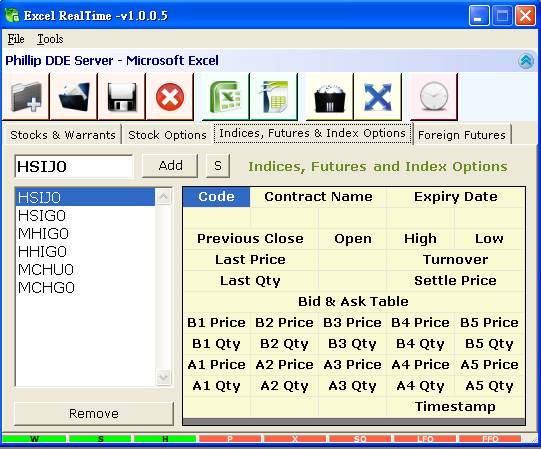541x449 pixels.
Task: Click the open folder toolbar icon
Action: click(x=74, y=97)
